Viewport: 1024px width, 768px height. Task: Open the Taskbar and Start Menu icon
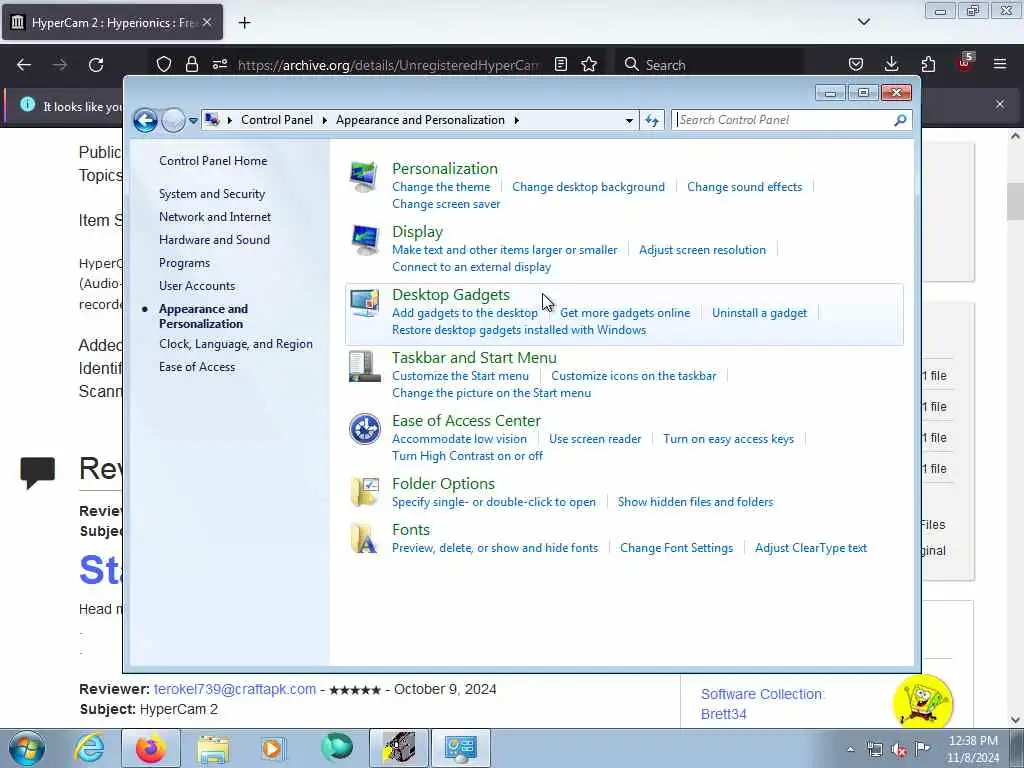364,366
